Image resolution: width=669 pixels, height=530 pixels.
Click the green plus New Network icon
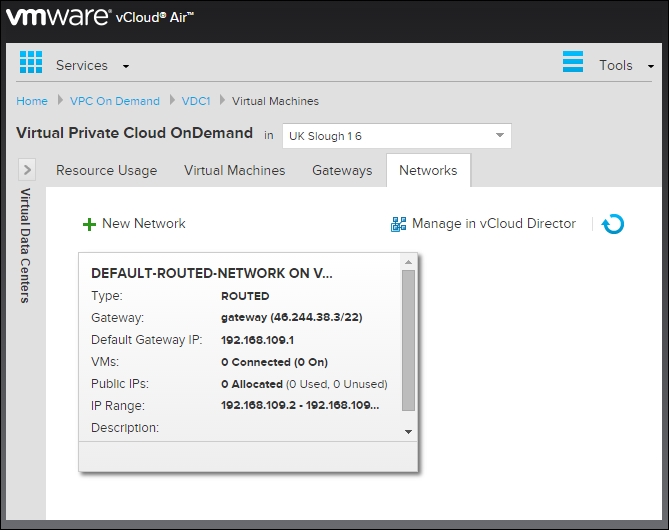(x=89, y=224)
